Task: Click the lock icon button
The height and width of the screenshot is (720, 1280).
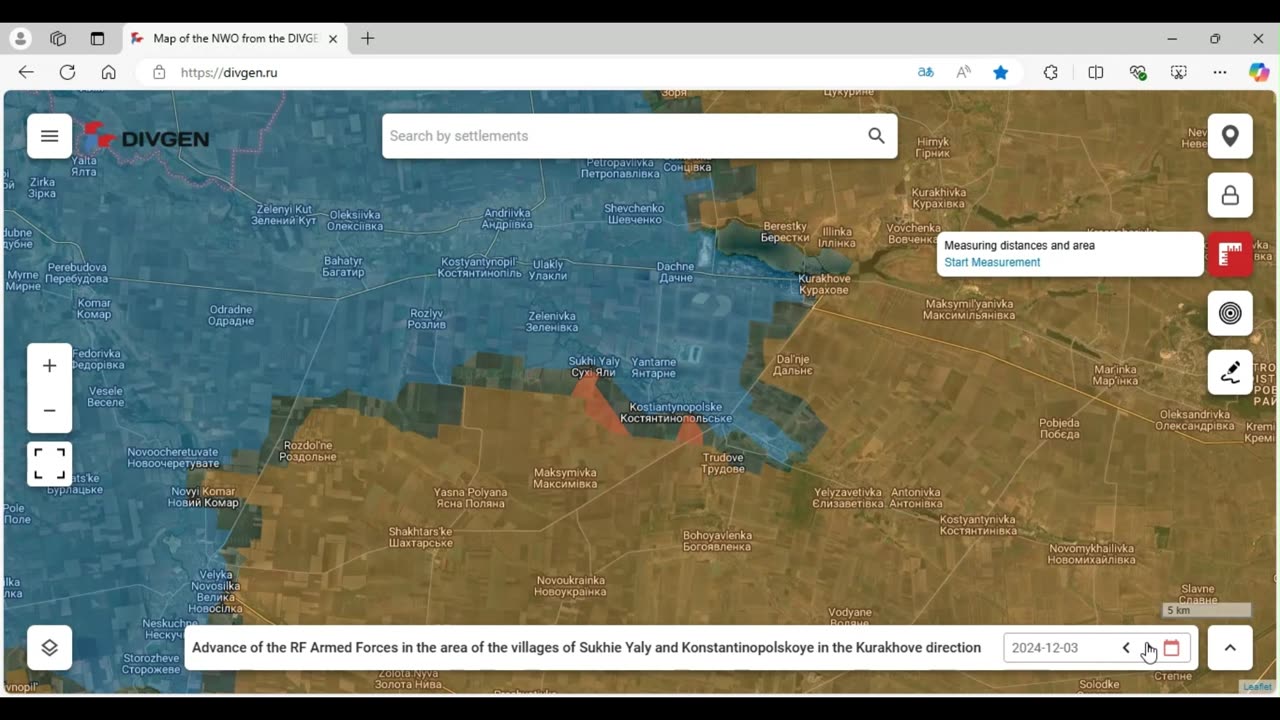Action: pos(1230,195)
